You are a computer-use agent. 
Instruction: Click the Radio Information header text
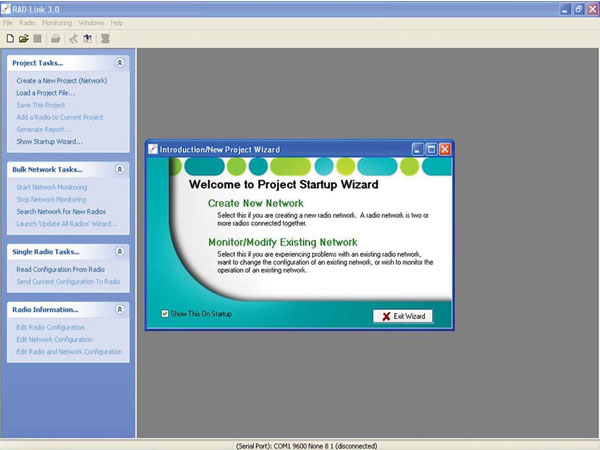[45, 310]
